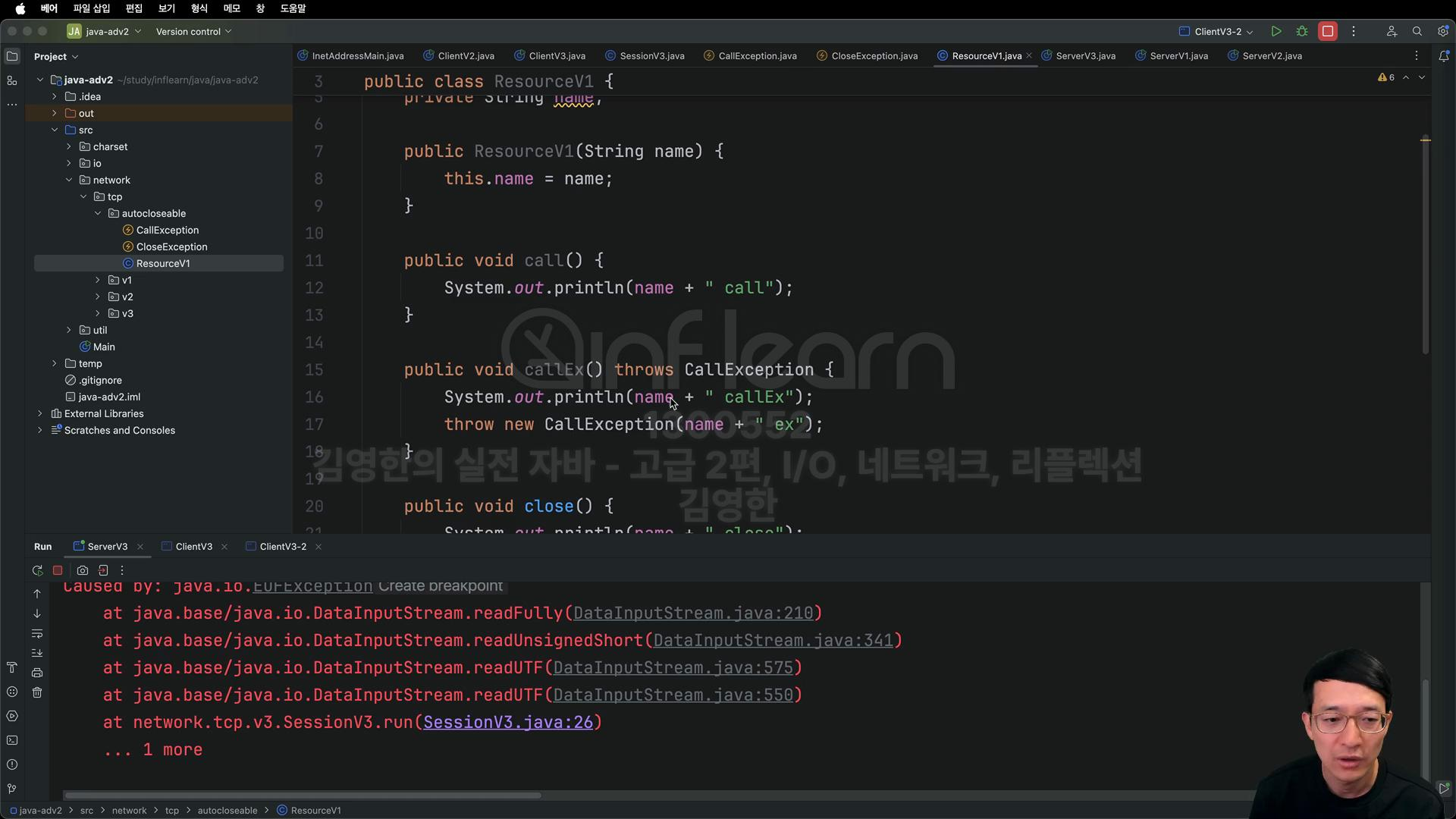Rerun ServerV3 in Run panel
1456x819 pixels.
coord(37,570)
